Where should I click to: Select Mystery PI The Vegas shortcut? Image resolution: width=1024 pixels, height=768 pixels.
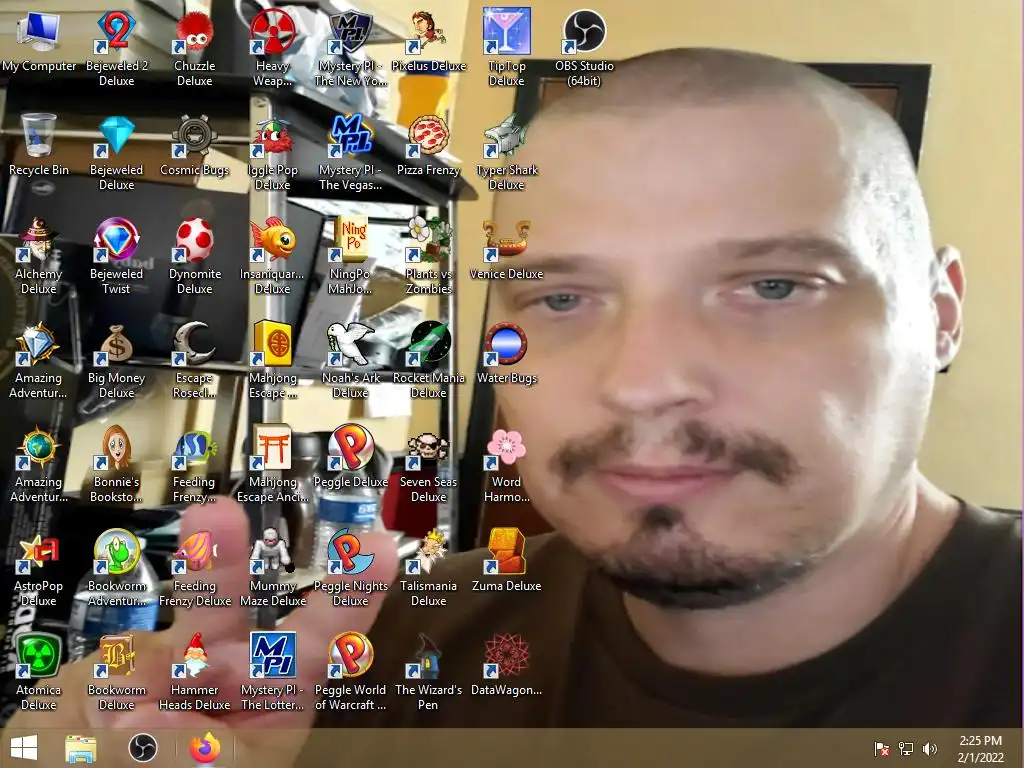pyautogui.click(x=351, y=153)
